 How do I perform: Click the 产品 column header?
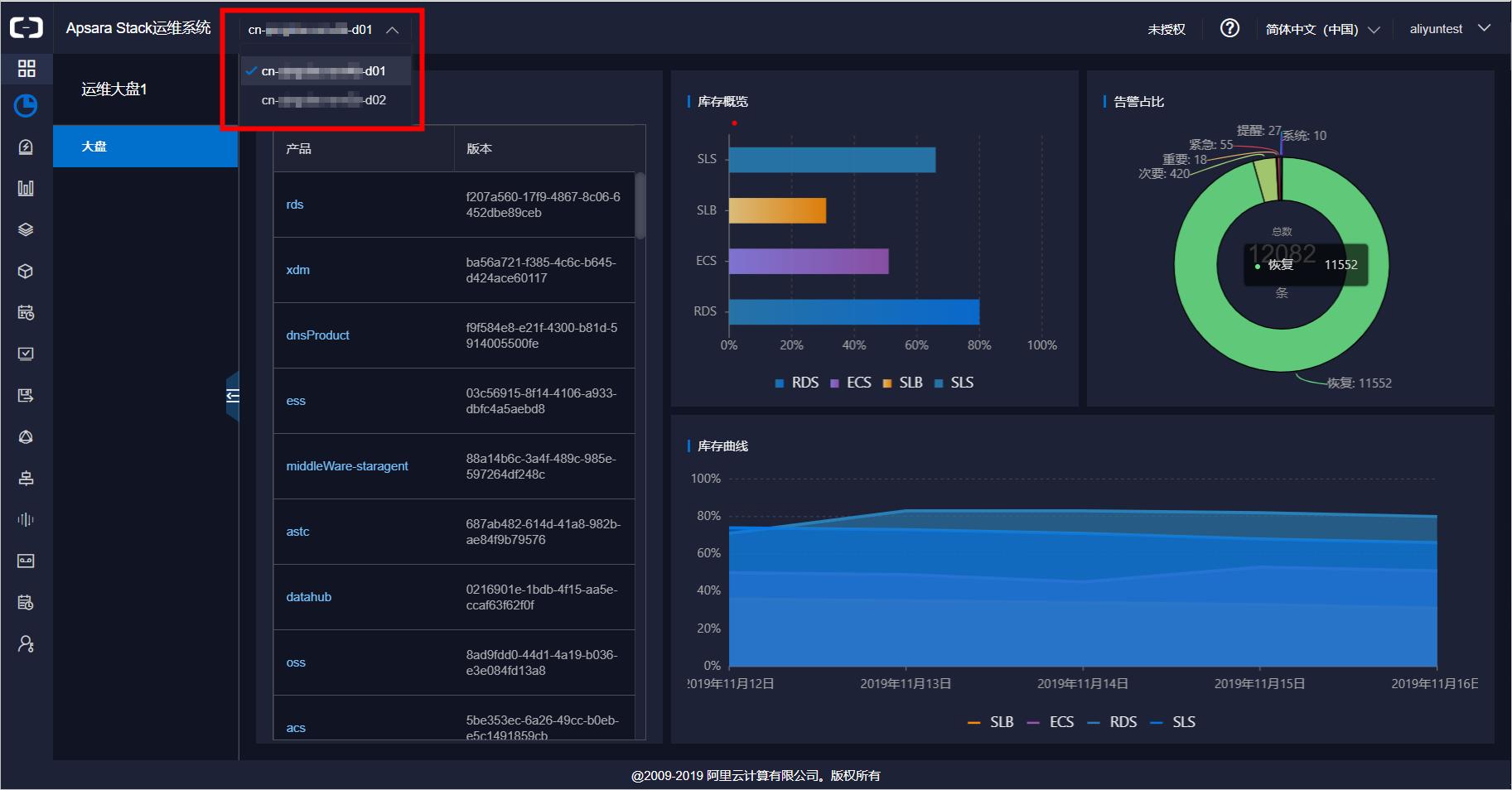(x=298, y=149)
